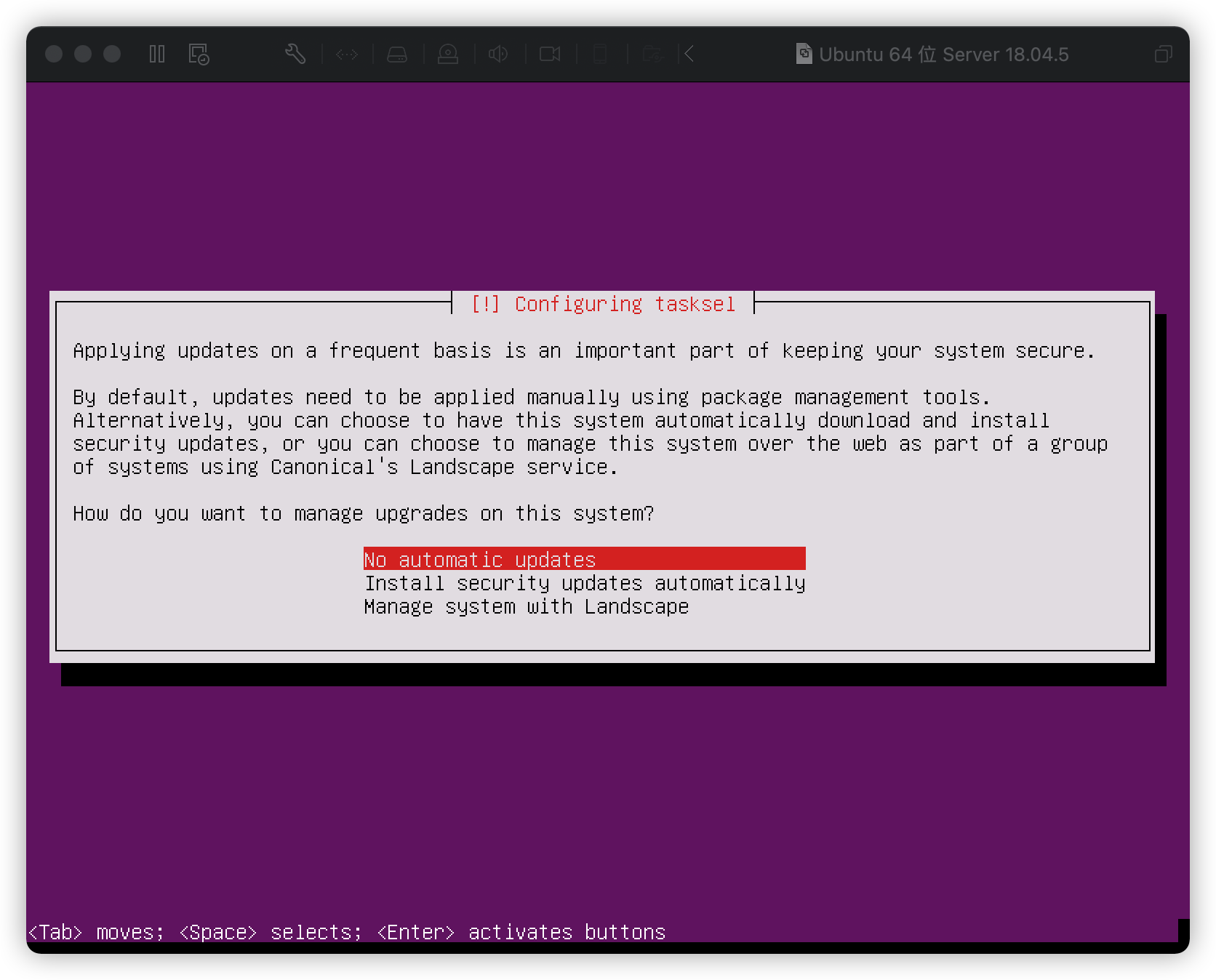The height and width of the screenshot is (980, 1216).
Task: Click the shared folders icon
Action: tap(653, 54)
